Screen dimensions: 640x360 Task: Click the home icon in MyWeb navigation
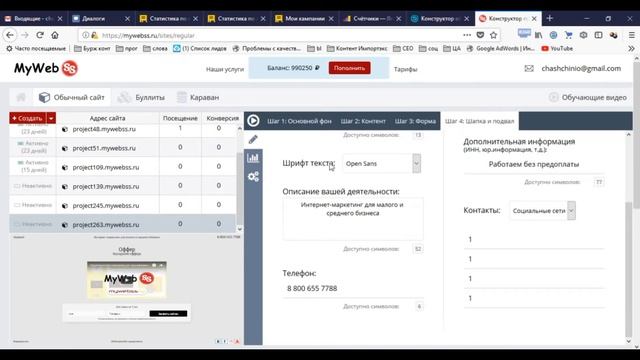pos(21,97)
